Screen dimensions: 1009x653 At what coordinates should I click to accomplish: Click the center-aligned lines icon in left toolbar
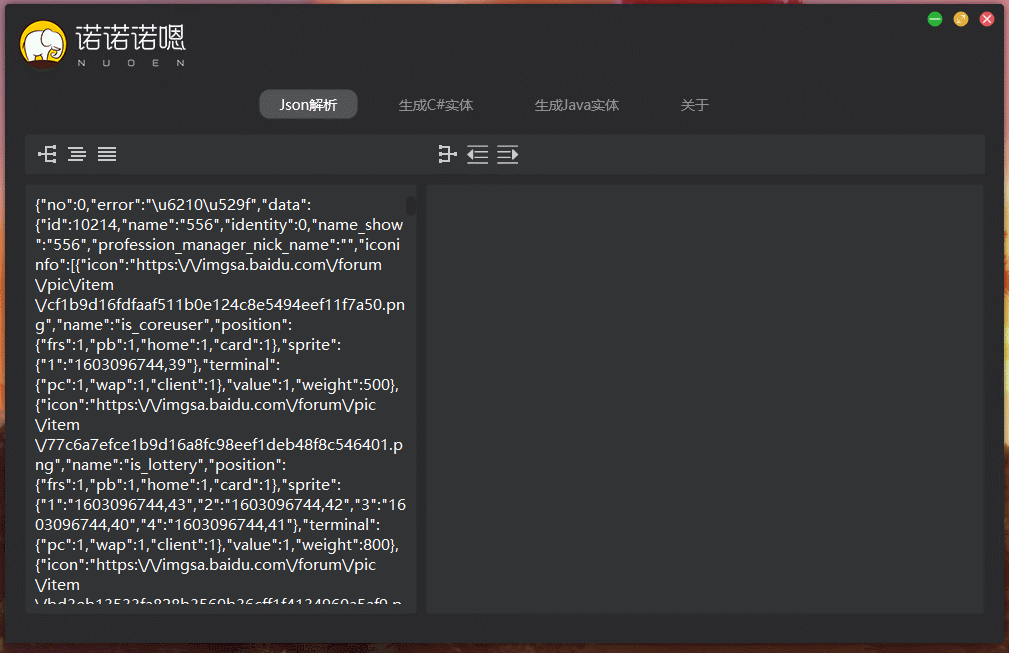tap(77, 154)
